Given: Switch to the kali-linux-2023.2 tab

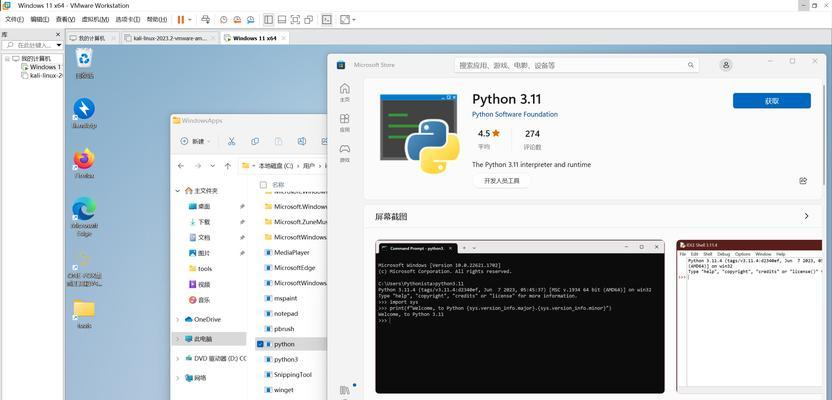Looking at the screenshot, I should click(170, 38).
